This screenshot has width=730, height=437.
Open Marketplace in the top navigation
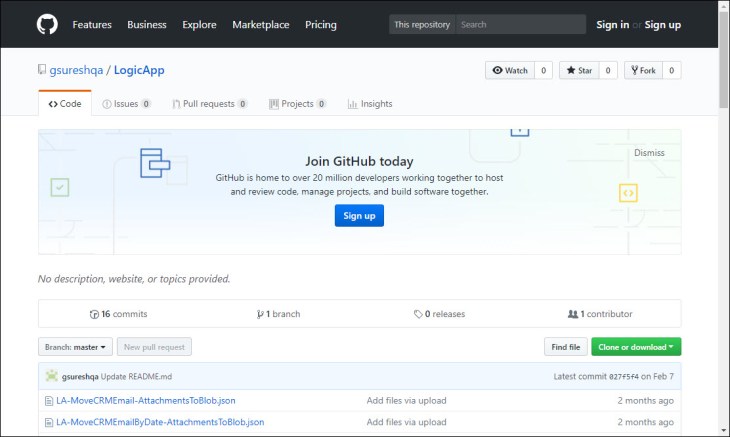coord(261,25)
